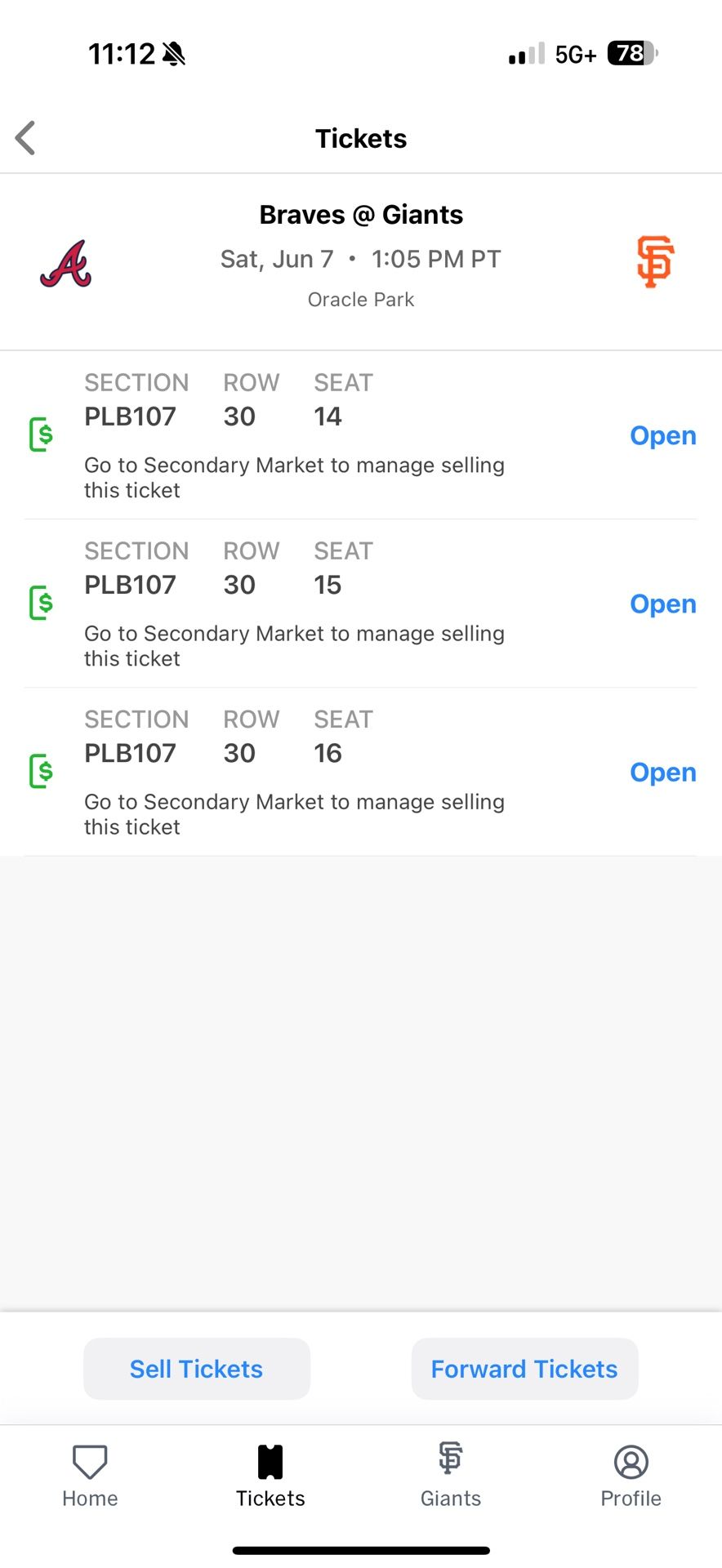Viewport: 722px width, 1568px height.
Task: Tap the San Francisco Giants logo
Action: tap(655, 262)
